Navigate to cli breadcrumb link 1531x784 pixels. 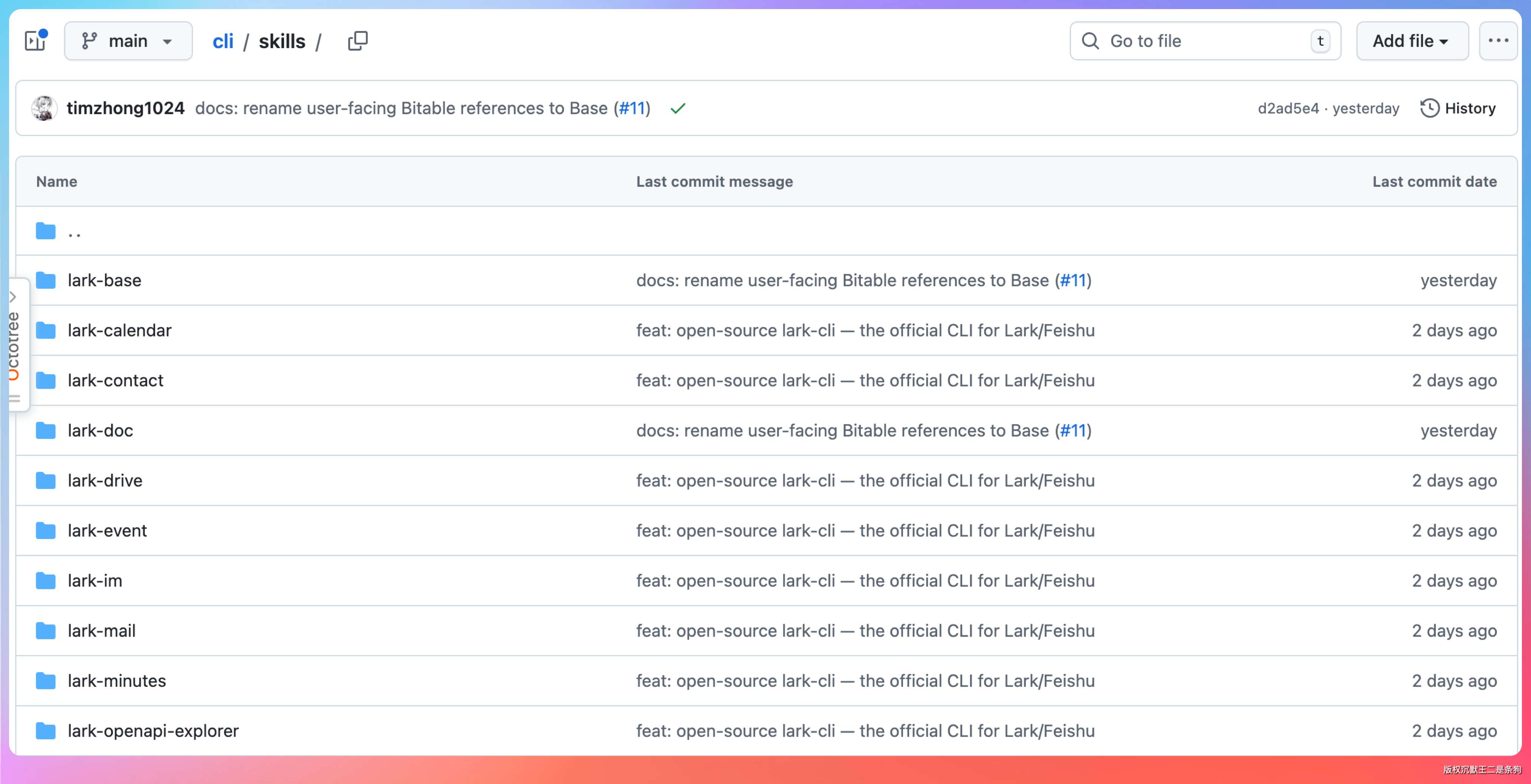[223, 41]
